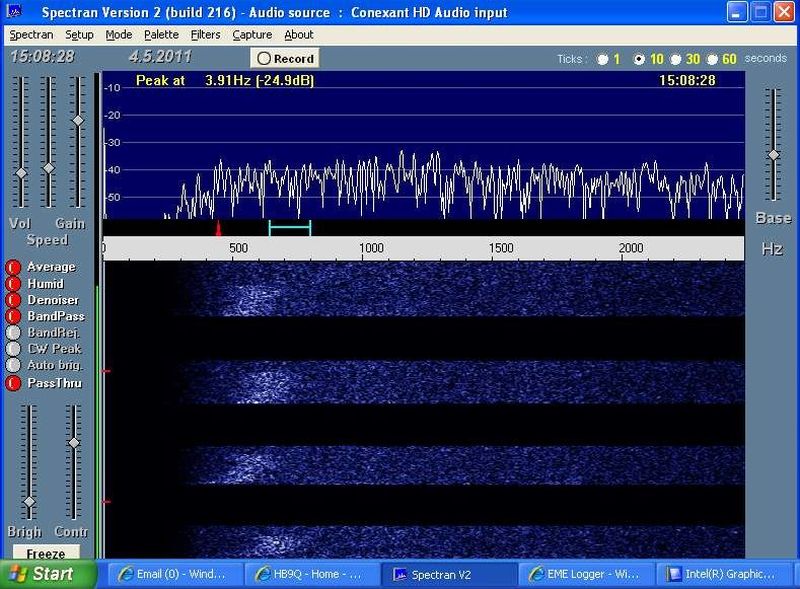Enable the CW Peak filter
The image size is (800, 589).
tap(13, 349)
